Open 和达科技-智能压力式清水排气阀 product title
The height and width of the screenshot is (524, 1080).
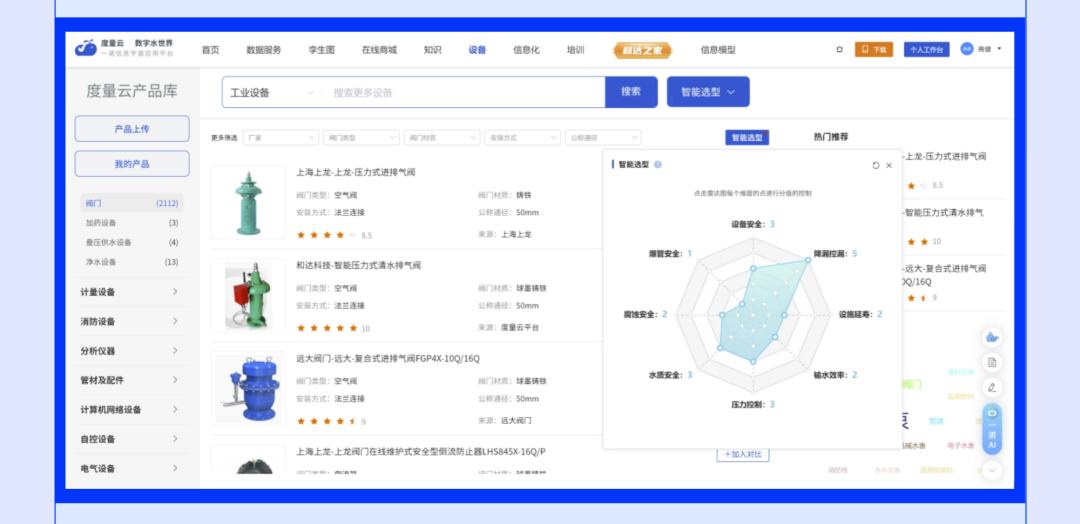pyautogui.click(x=358, y=265)
